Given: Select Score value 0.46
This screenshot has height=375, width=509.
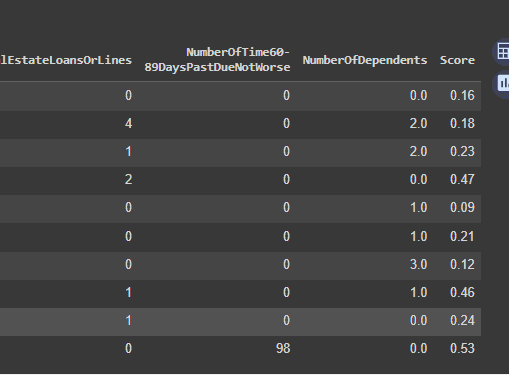Looking at the screenshot, I should click(462, 293).
